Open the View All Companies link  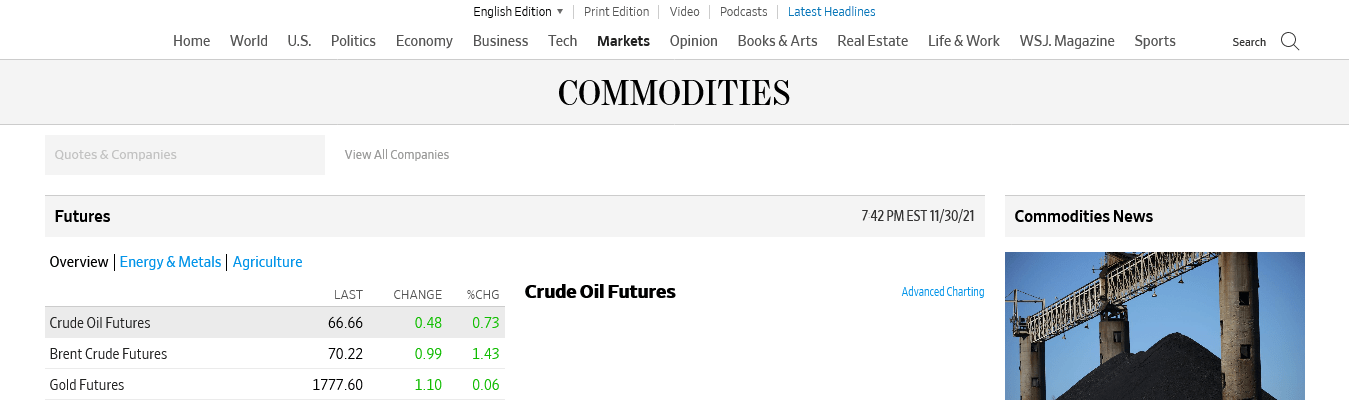pyautogui.click(x=397, y=155)
